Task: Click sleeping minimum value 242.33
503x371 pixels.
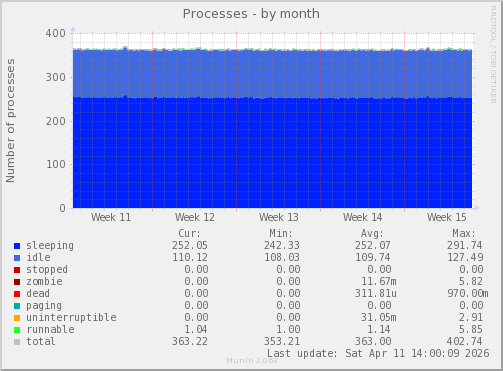Action: point(282,246)
